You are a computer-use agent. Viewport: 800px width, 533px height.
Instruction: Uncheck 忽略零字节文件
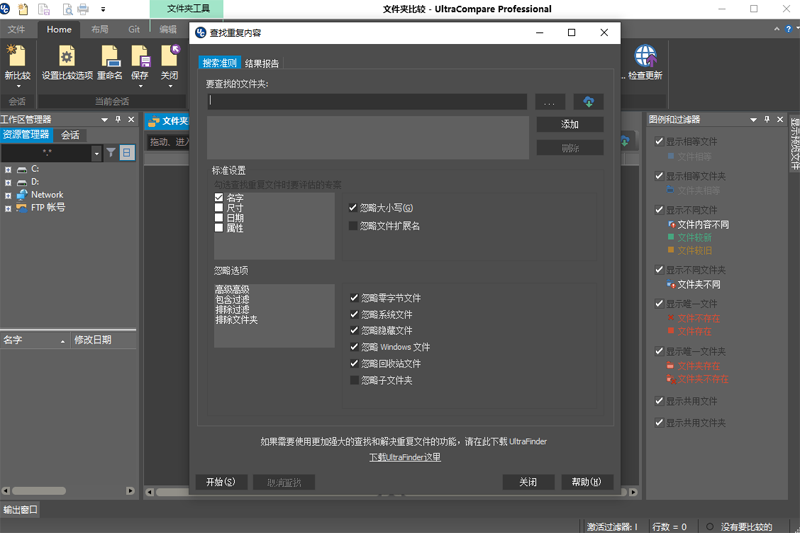[354, 298]
